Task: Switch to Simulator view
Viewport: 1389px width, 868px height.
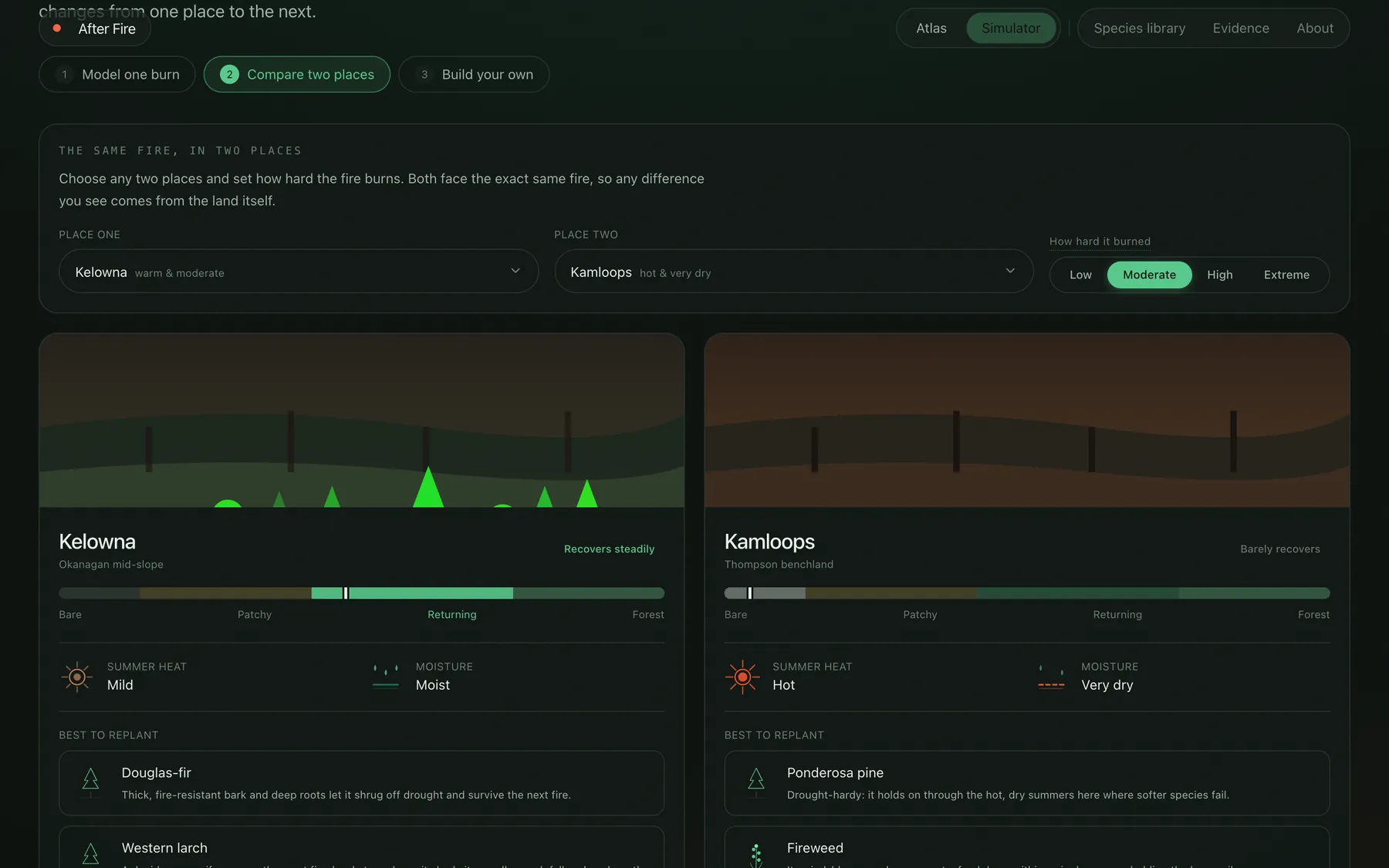Action: (x=1011, y=28)
